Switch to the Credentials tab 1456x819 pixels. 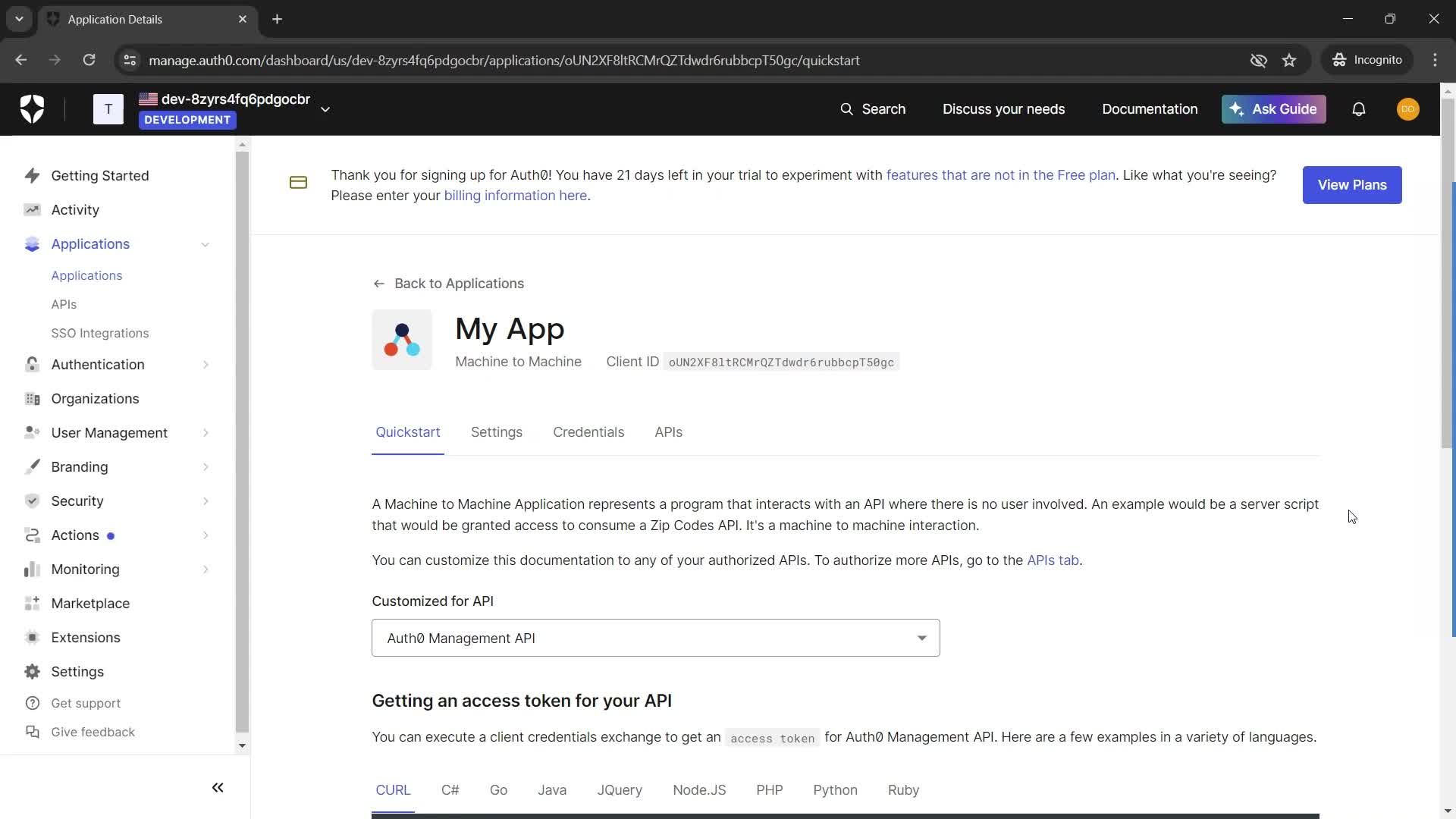point(588,432)
